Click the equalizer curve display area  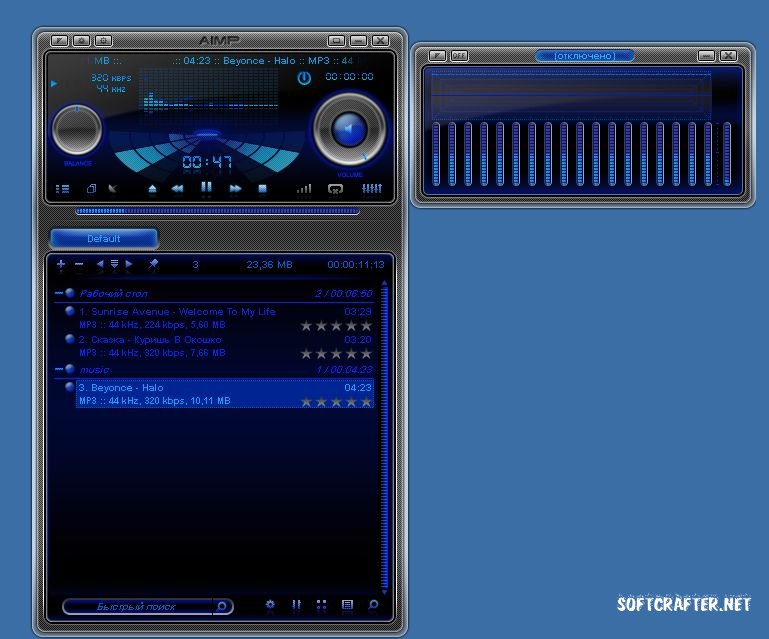click(571, 95)
